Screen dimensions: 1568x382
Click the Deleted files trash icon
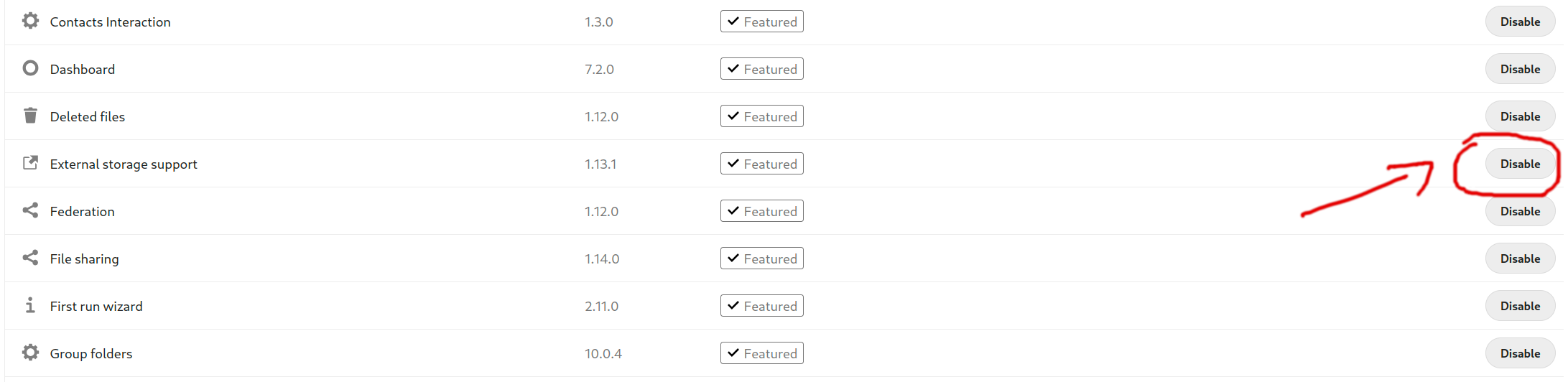pos(30,116)
